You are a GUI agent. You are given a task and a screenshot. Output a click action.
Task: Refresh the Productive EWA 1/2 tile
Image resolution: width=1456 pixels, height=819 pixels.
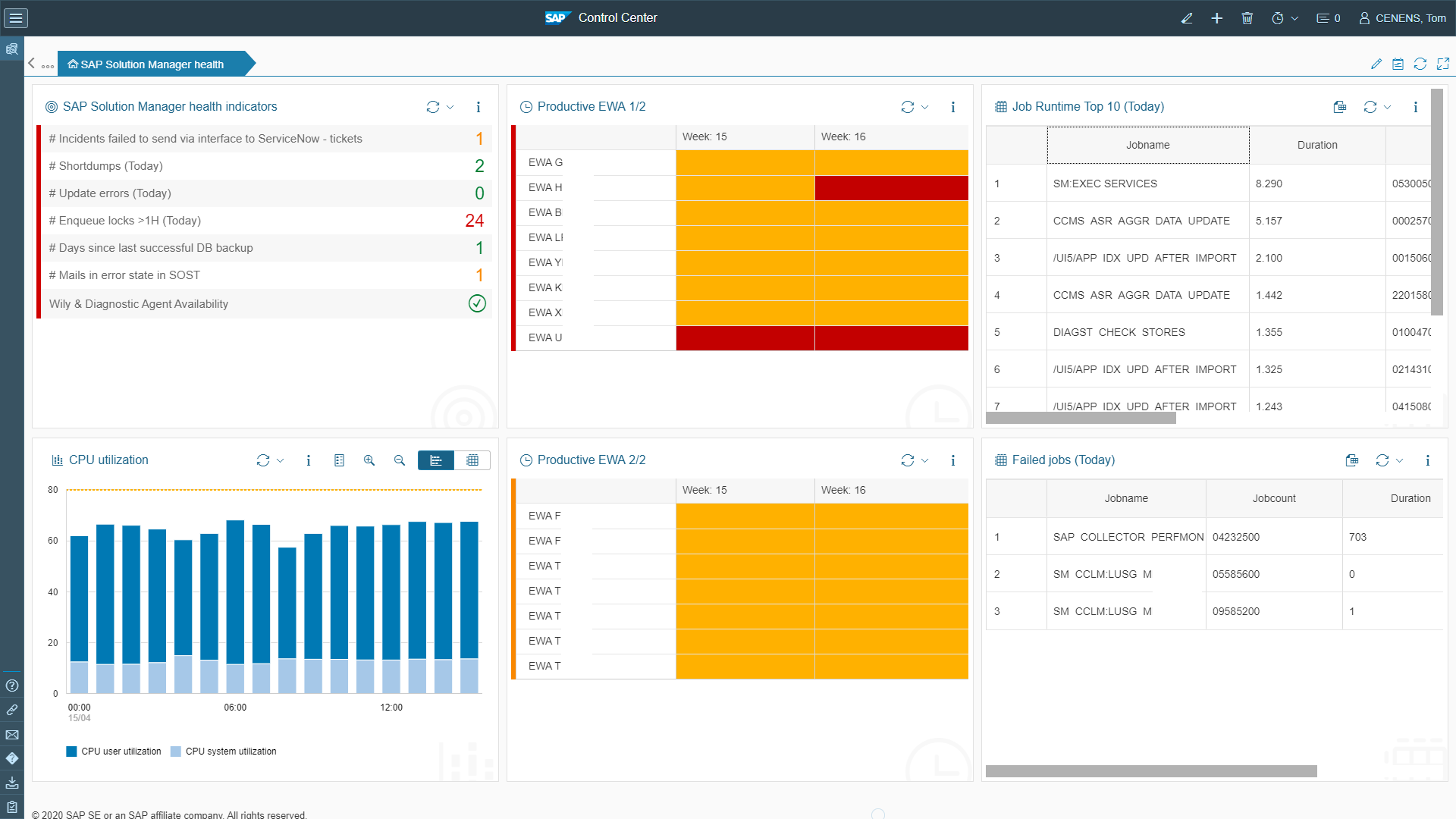pos(908,107)
